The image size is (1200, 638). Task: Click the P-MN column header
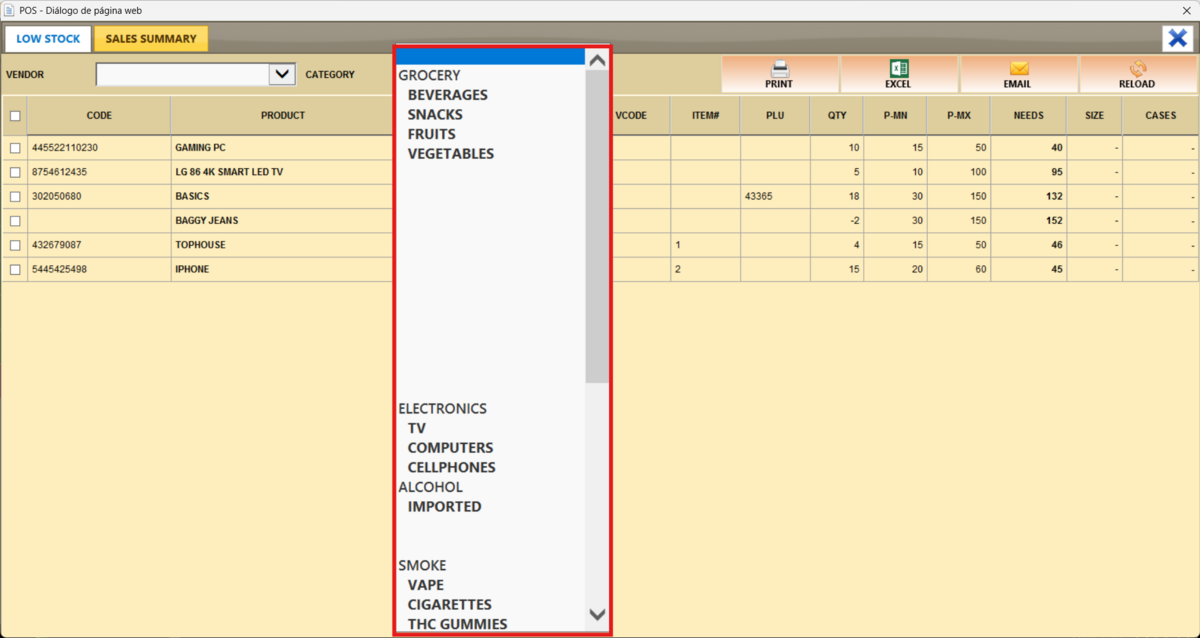895,116
